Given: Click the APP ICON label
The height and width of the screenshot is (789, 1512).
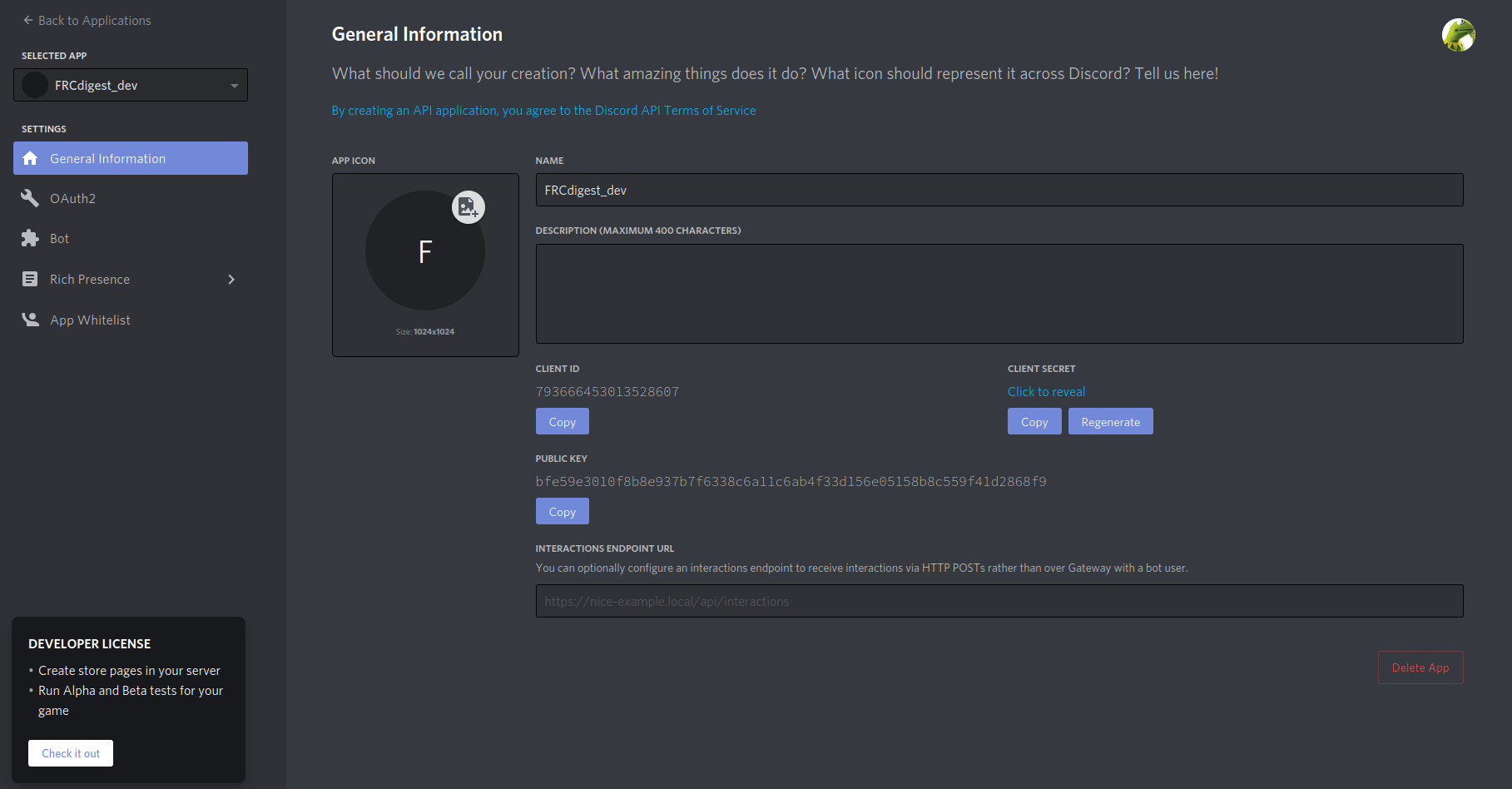Looking at the screenshot, I should pos(354,161).
